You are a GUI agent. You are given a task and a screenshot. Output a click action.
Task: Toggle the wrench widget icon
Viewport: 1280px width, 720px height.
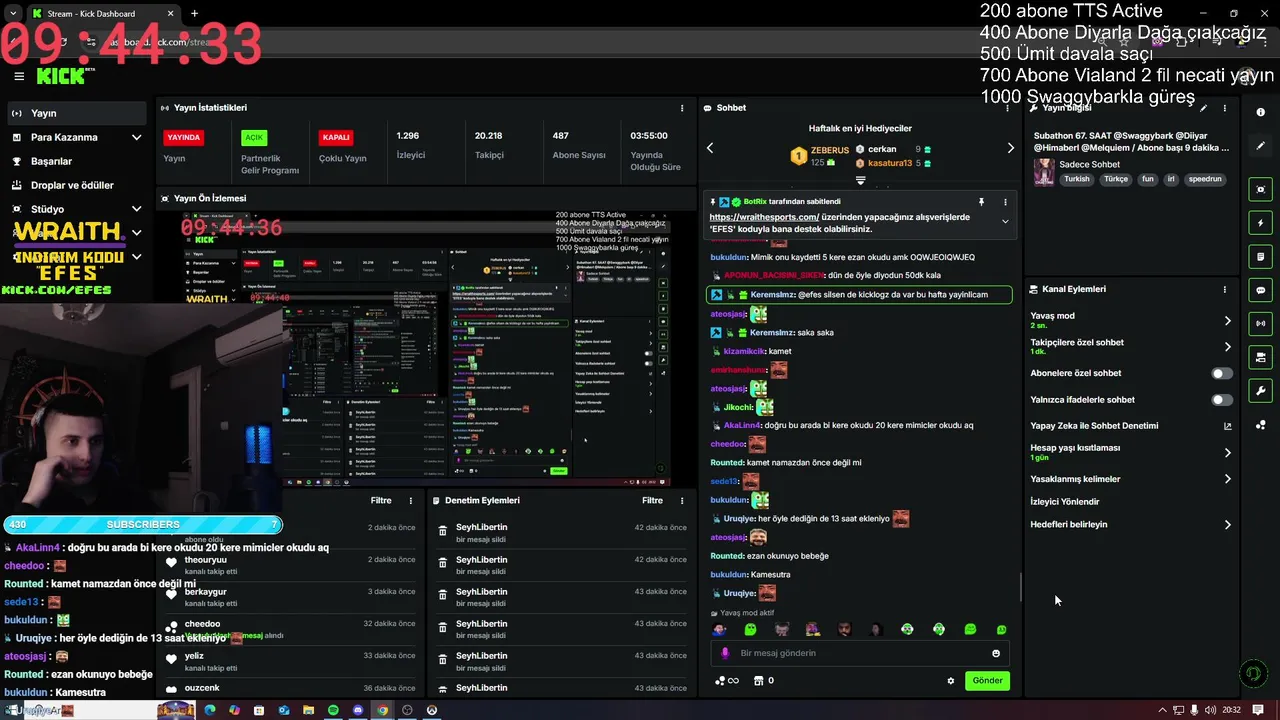1261,391
